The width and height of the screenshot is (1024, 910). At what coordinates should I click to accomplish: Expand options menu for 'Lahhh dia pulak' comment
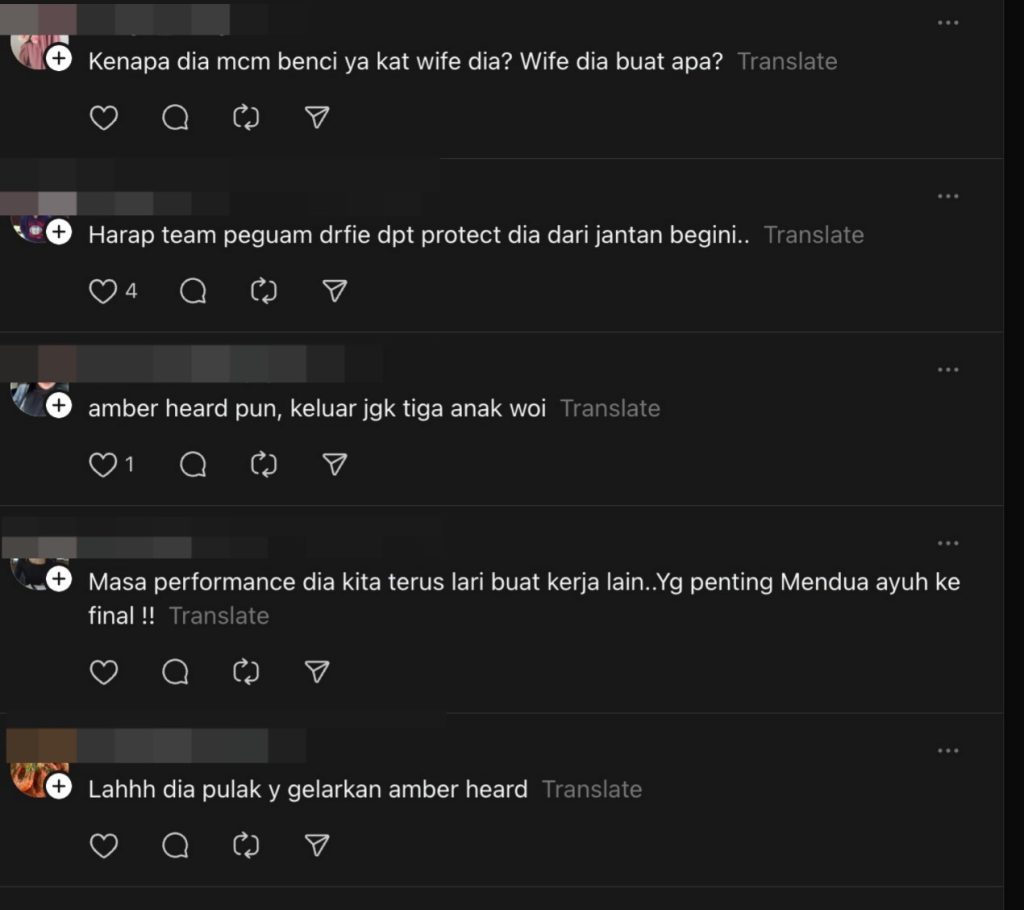[x=948, y=751]
